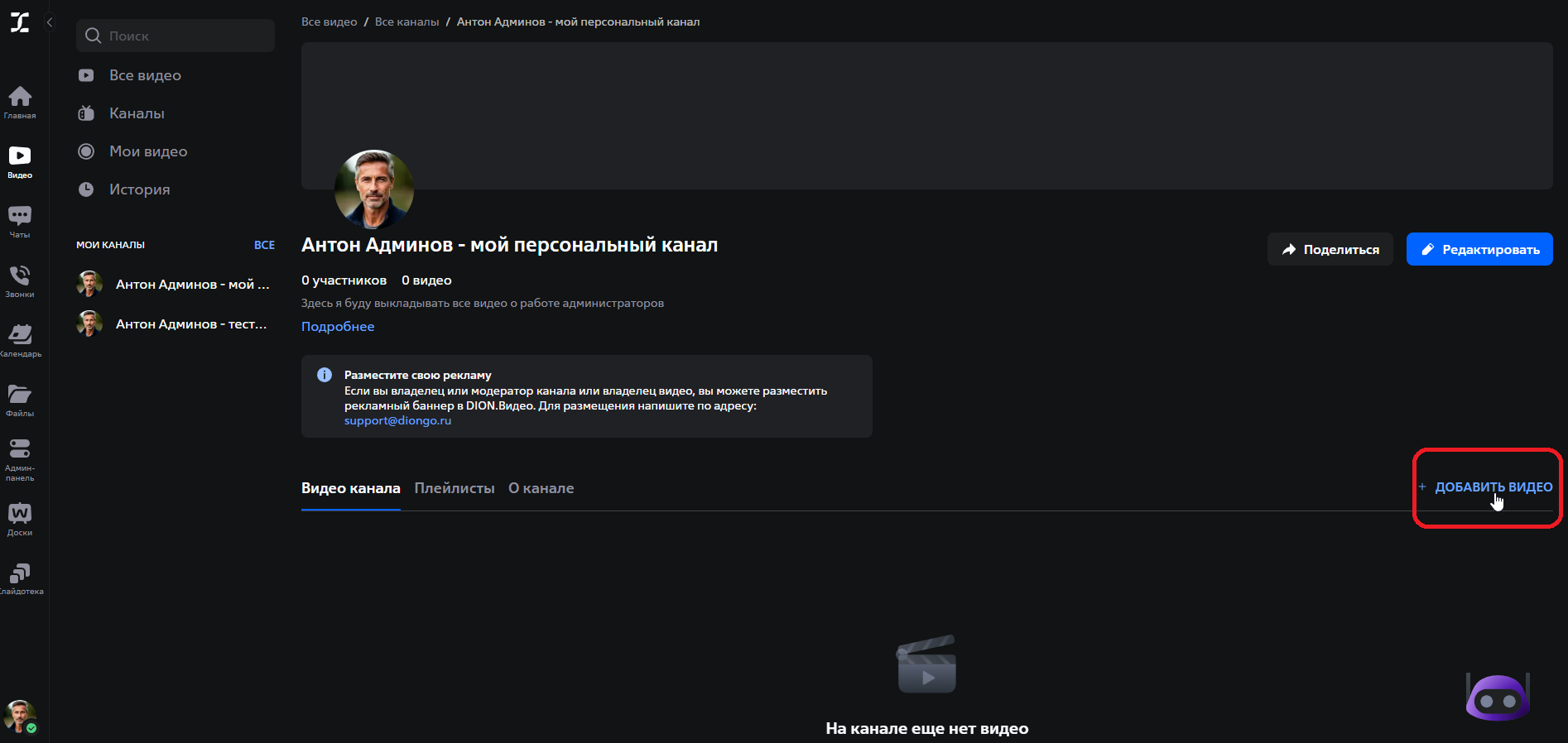The width and height of the screenshot is (1568, 743).
Task: Open the Слайдотека icon
Action: click(20, 579)
